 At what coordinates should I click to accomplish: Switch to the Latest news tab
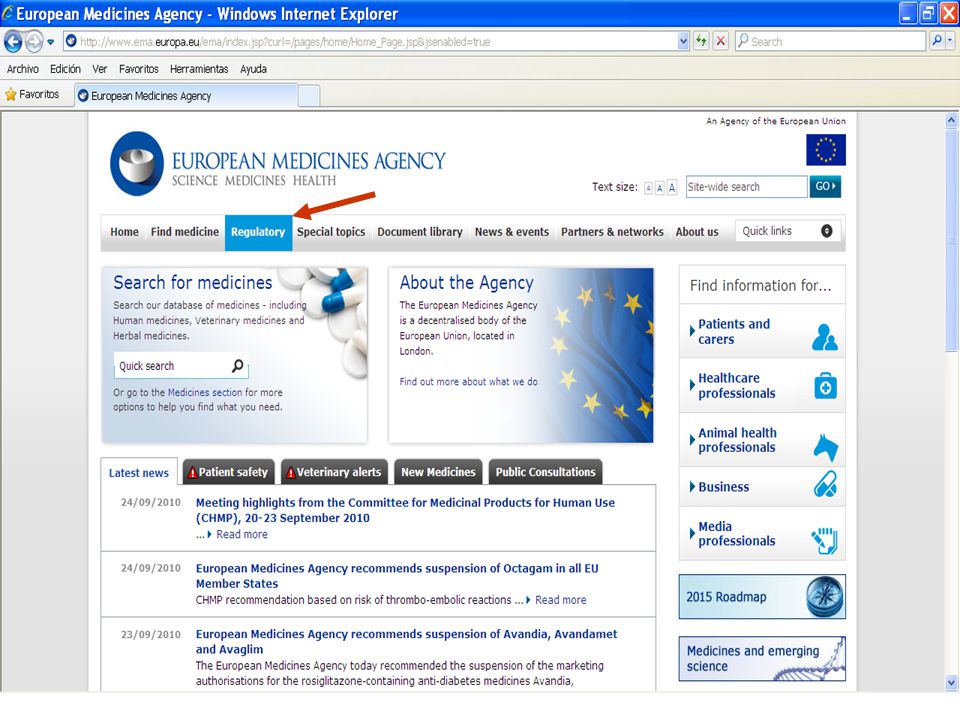(139, 473)
